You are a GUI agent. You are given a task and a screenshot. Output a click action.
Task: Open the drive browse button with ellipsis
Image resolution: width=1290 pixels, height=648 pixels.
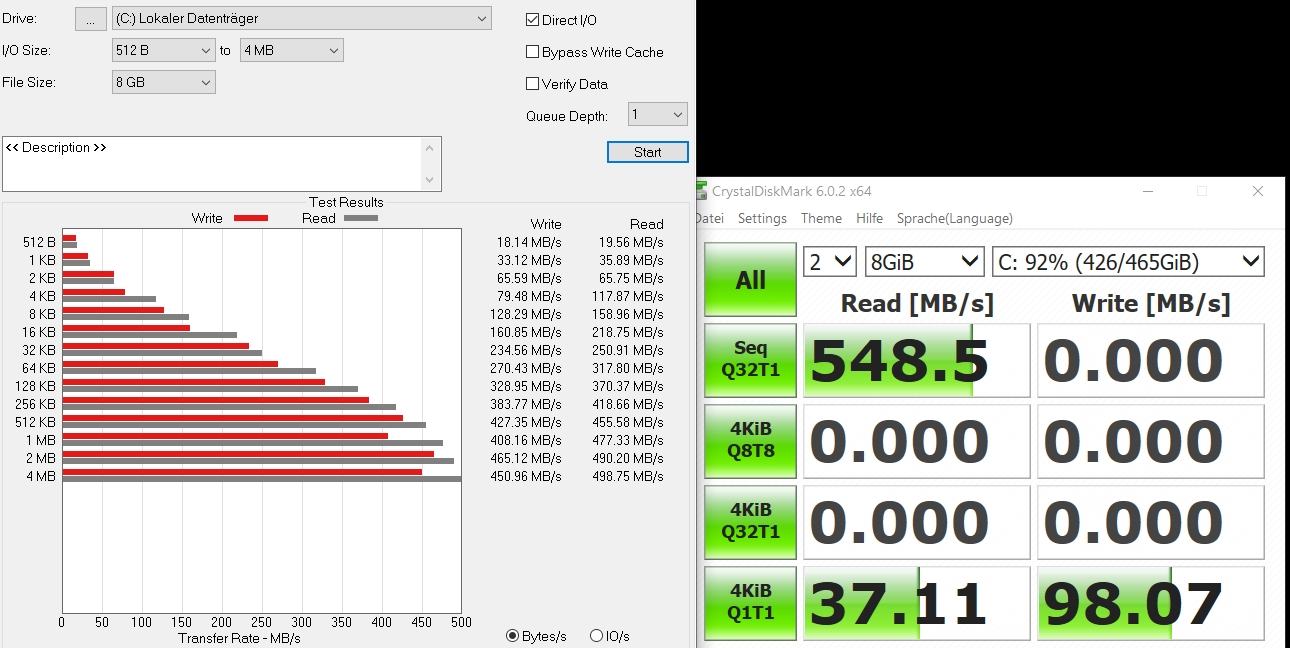(90, 18)
